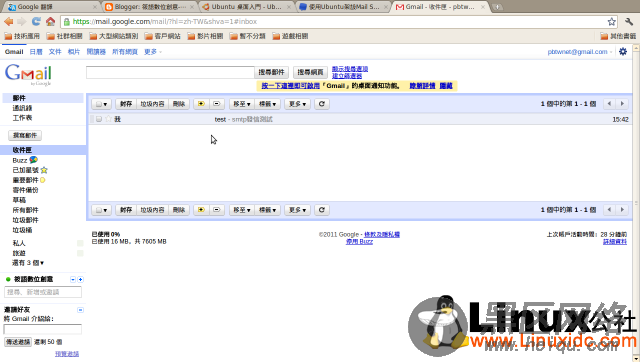
Task: Click the enable desktop notifications link
Action: click(290, 86)
